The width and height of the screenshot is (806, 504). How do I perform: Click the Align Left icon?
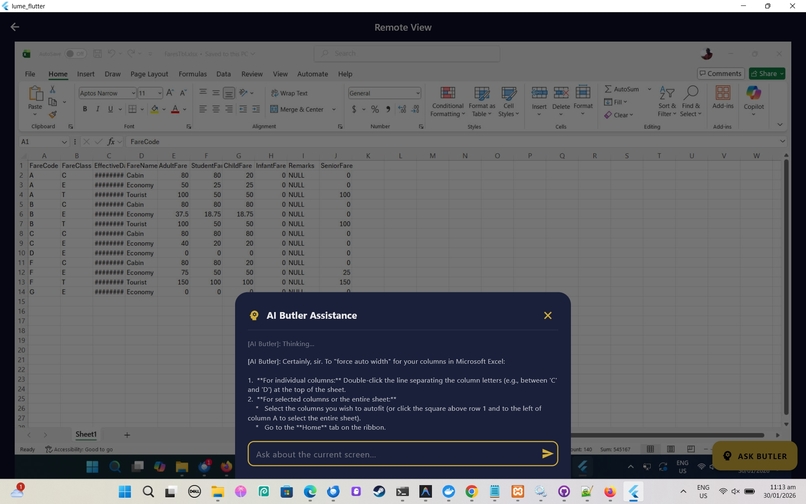pyautogui.click(x=203, y=109)
